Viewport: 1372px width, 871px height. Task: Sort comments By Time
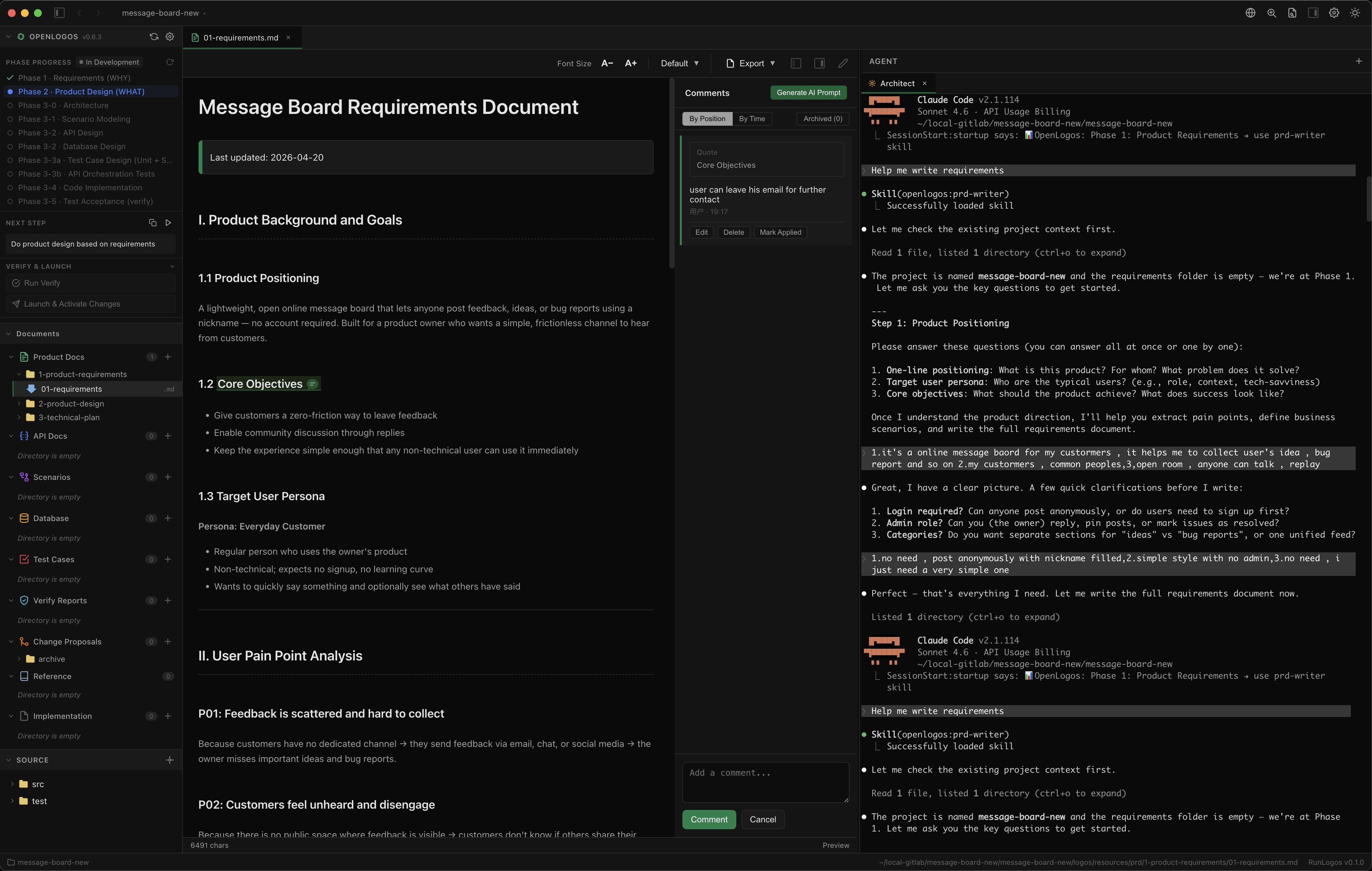[752, 119]
